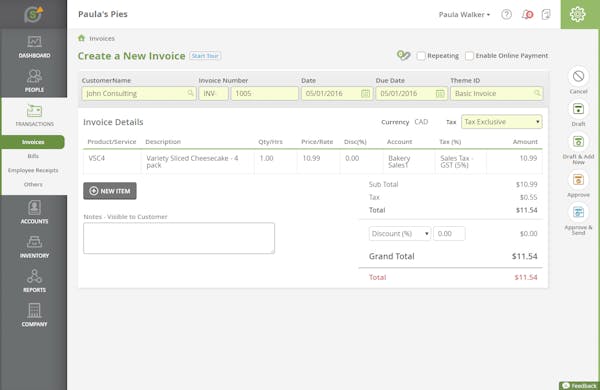The height and width of the screenshot is (390, 600).
Task: Click the Date field 05/01/2016
Action: (x=336, y=93)
